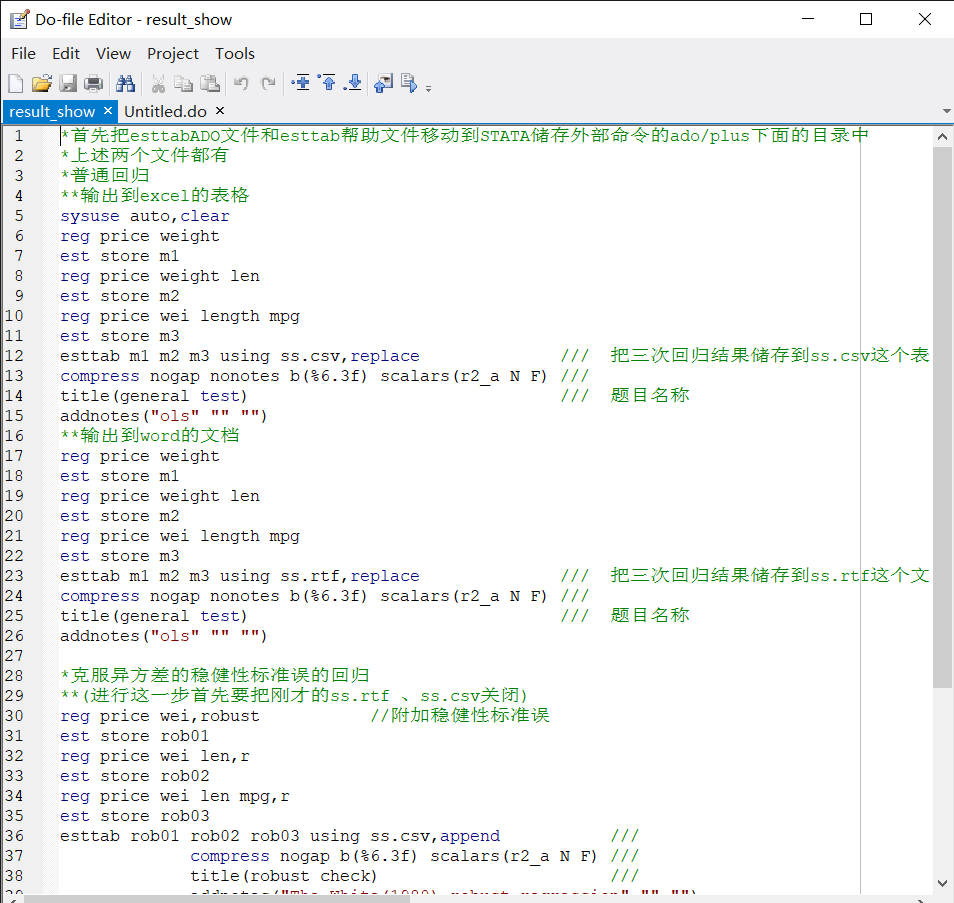Close the result_show tab
The height and width of the screenshot is (903, 954).
[107, 111]
